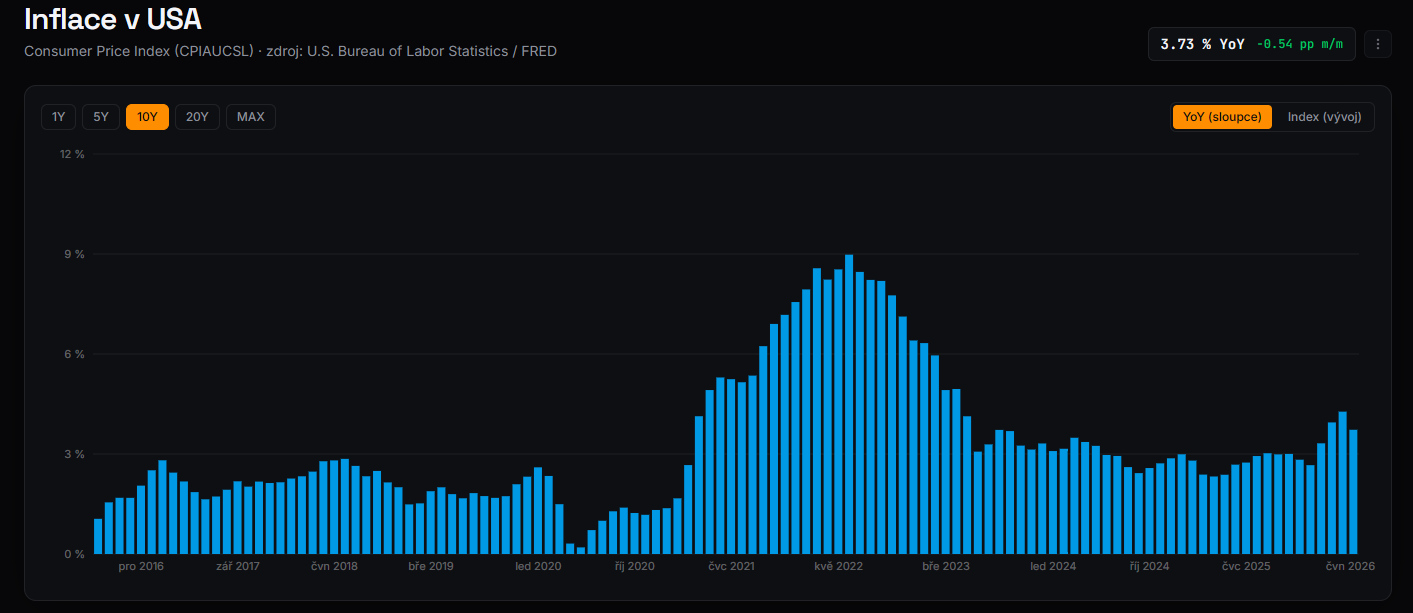This screenshot has width=1413, height=613.
Task: Switch to the 20Y time range
Action: click(x=197, y=117)
